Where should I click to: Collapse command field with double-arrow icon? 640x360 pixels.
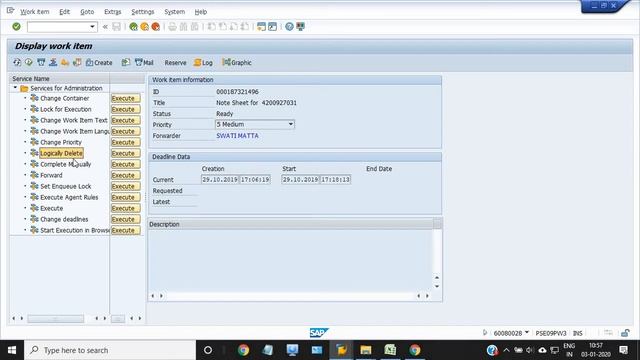point(105,27)
